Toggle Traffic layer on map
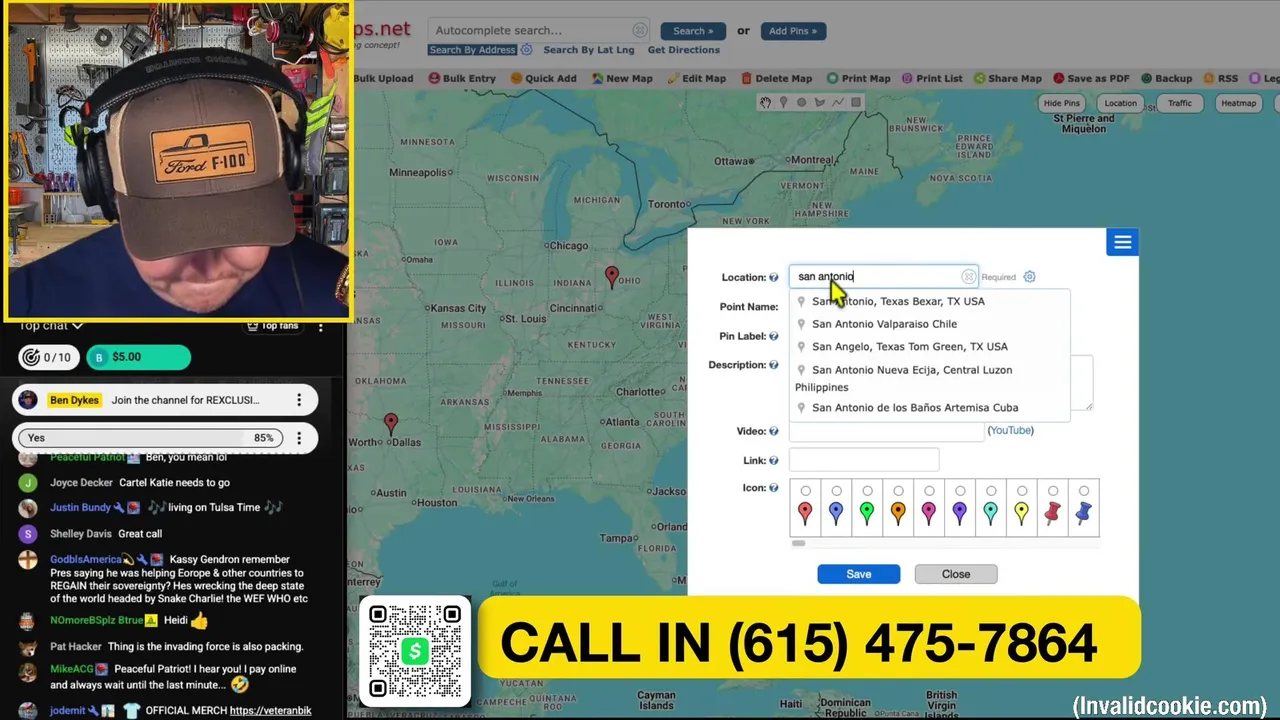The width and height of the screenshot is (1280, 720). 1180,103
